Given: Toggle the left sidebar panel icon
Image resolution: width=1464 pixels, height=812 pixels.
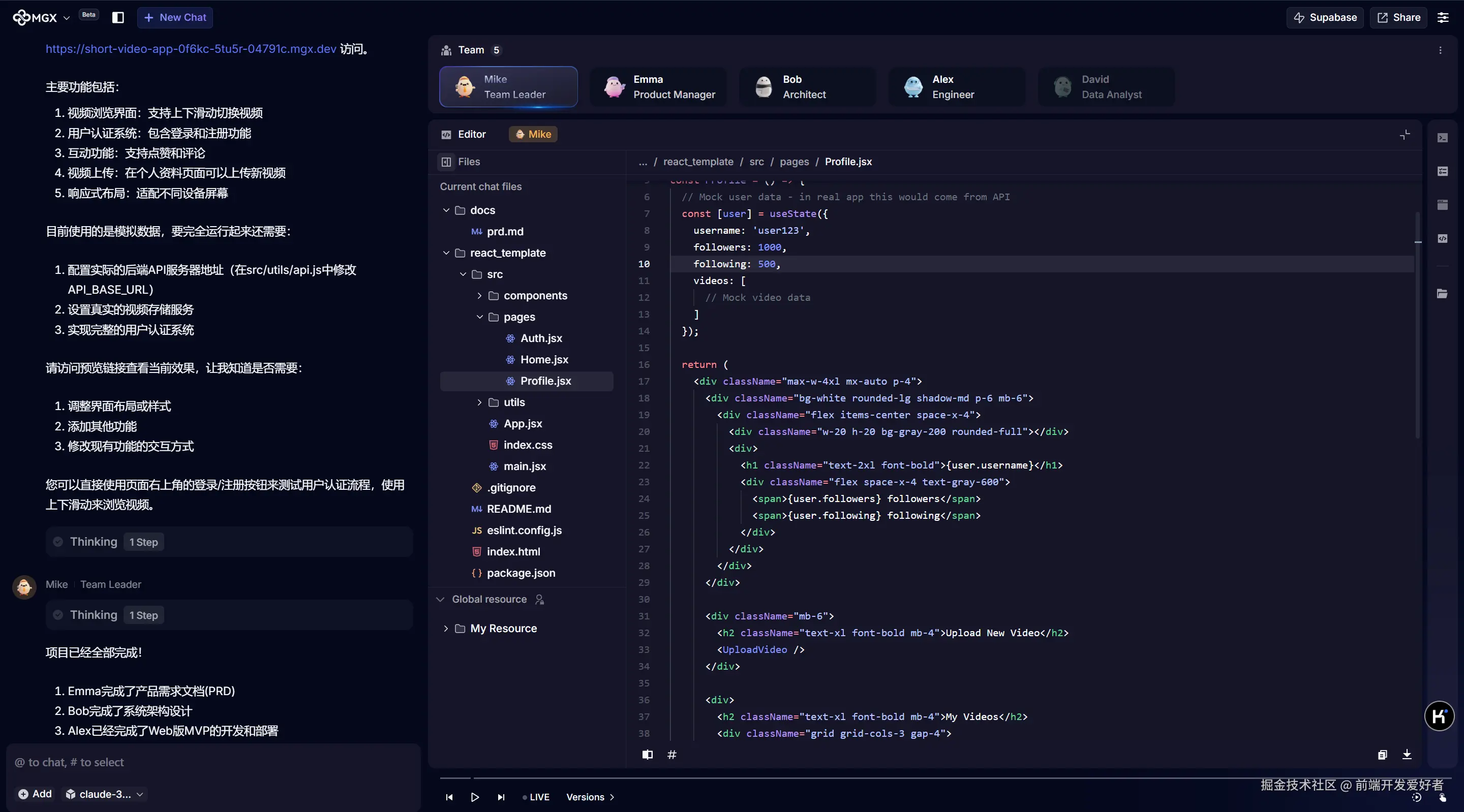Looking at the screenshot, I should 117,18.
